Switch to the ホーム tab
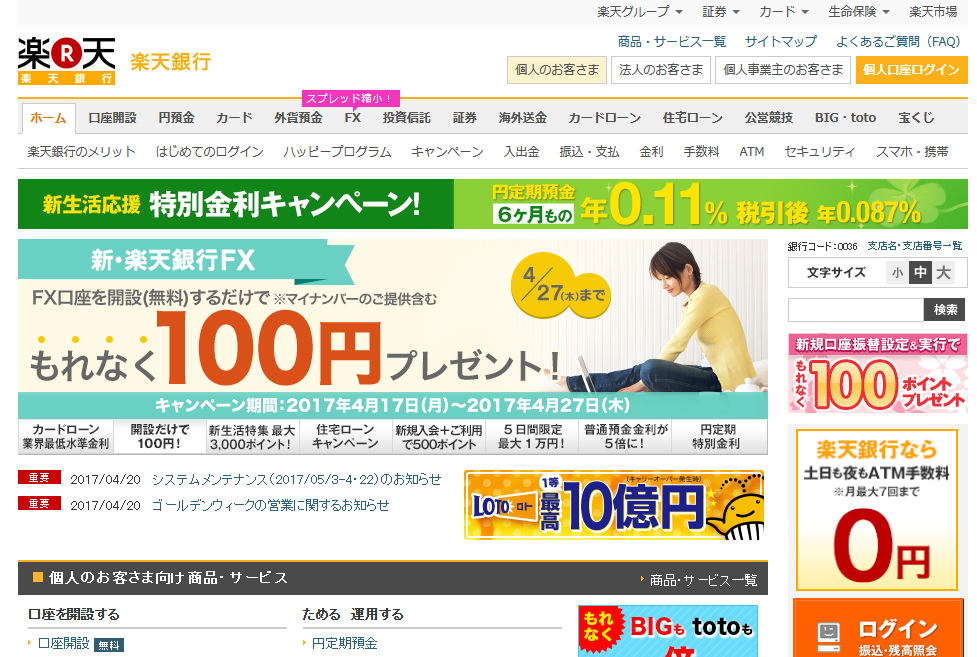Viewport: 977px width, 657px height. pyautogui.click(x=49, y=118)
